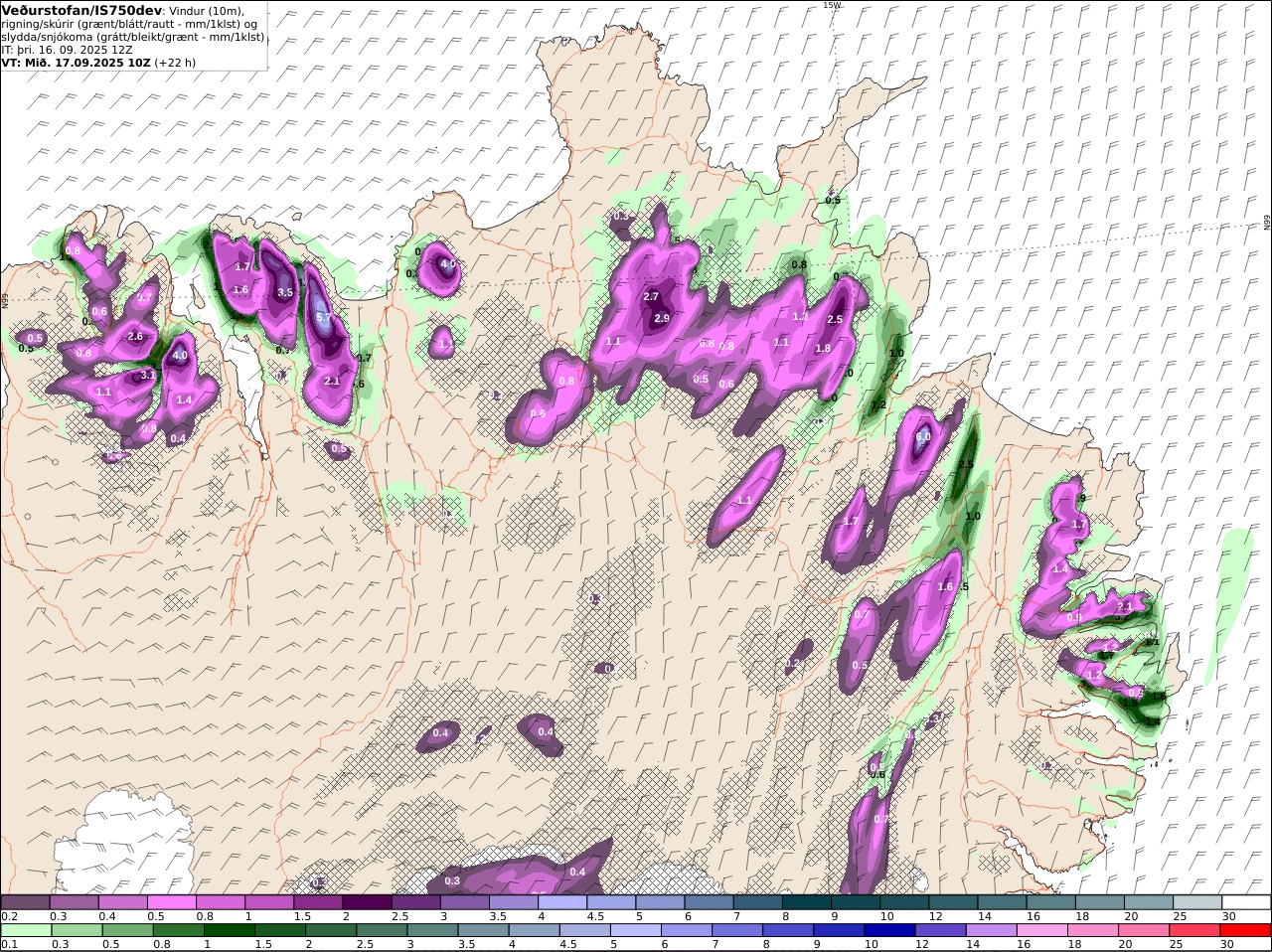Click the slydda/snjókoma legend description line

point(133,37)
